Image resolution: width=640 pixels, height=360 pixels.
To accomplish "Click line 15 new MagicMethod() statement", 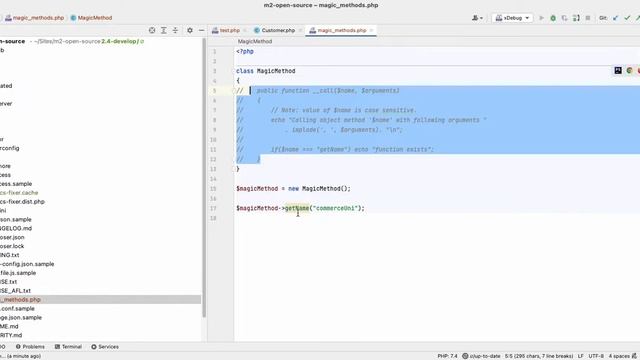I will coord(293,189).
